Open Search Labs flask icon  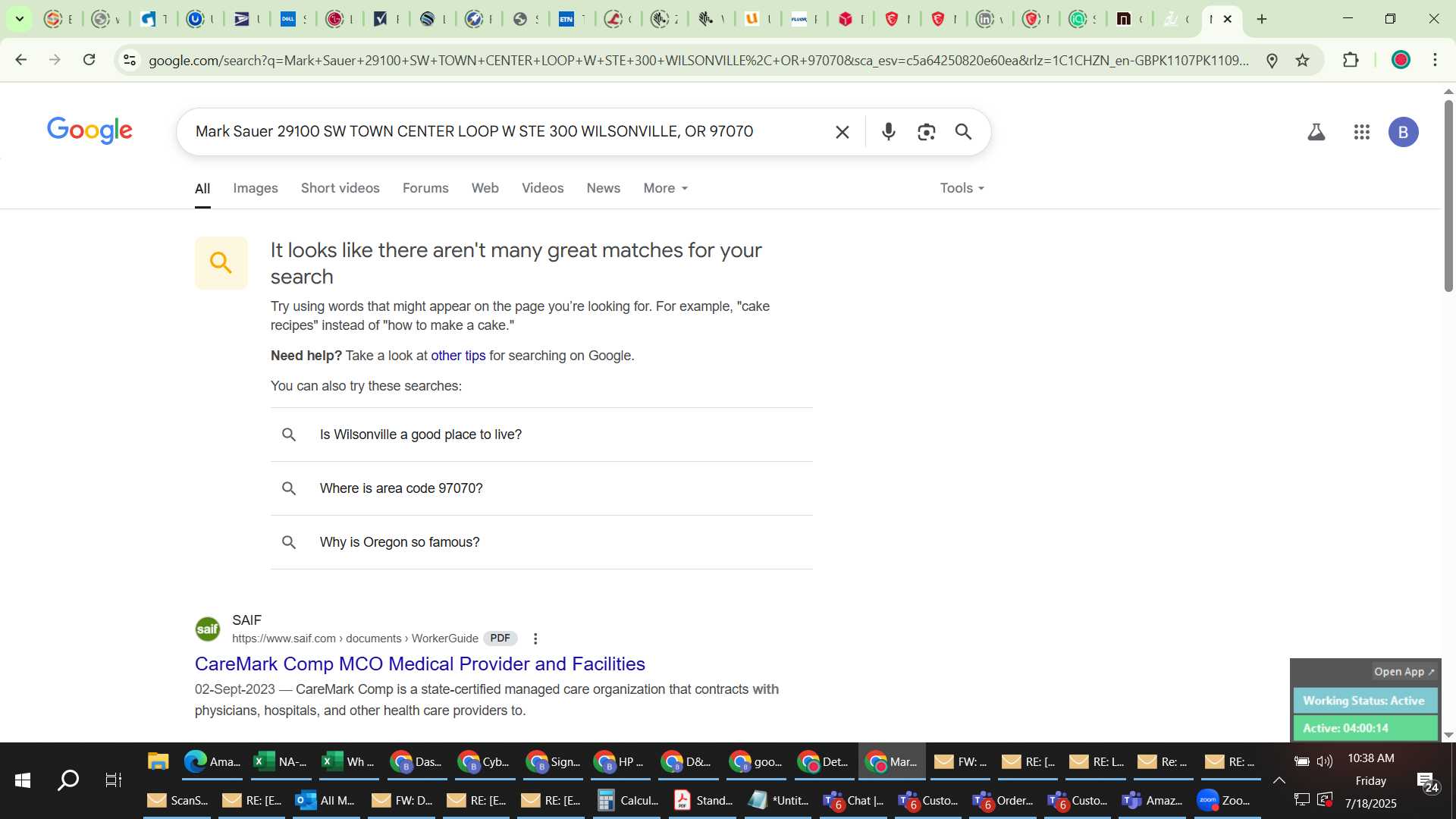[1316, 132]
